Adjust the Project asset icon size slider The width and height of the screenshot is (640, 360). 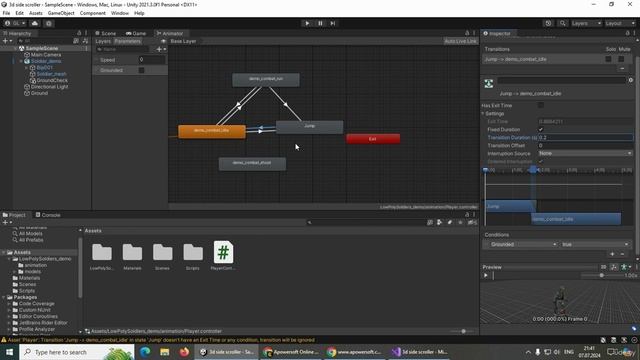tap(463, 331)
